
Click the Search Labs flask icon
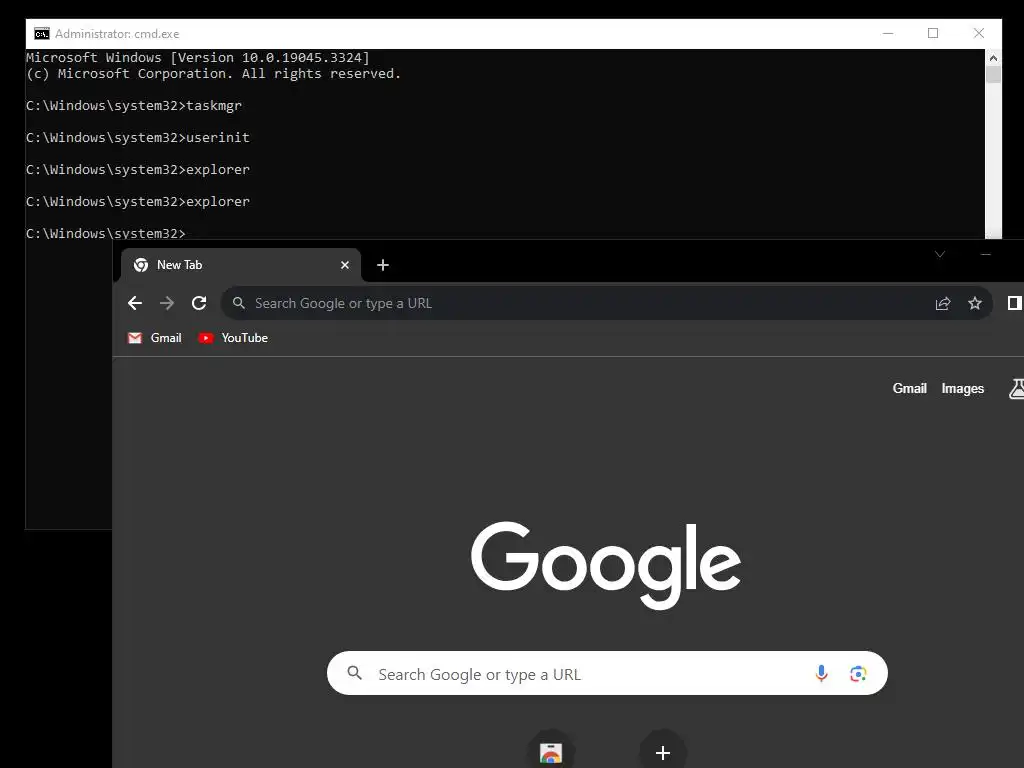pos(1016,389)
